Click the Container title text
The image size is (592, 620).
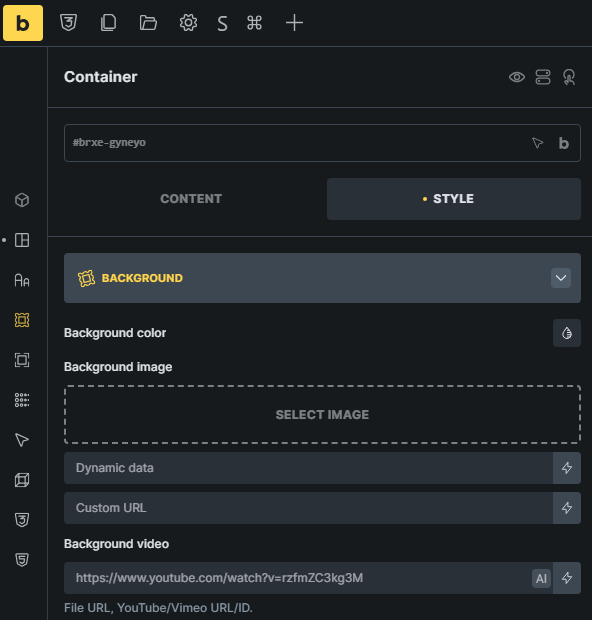pos(100,77)
